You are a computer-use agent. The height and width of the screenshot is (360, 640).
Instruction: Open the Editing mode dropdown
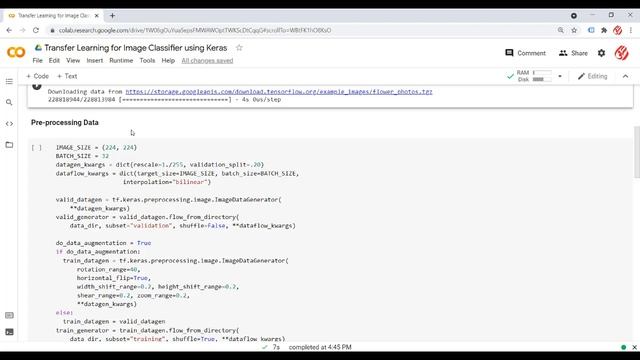[593, 76]
